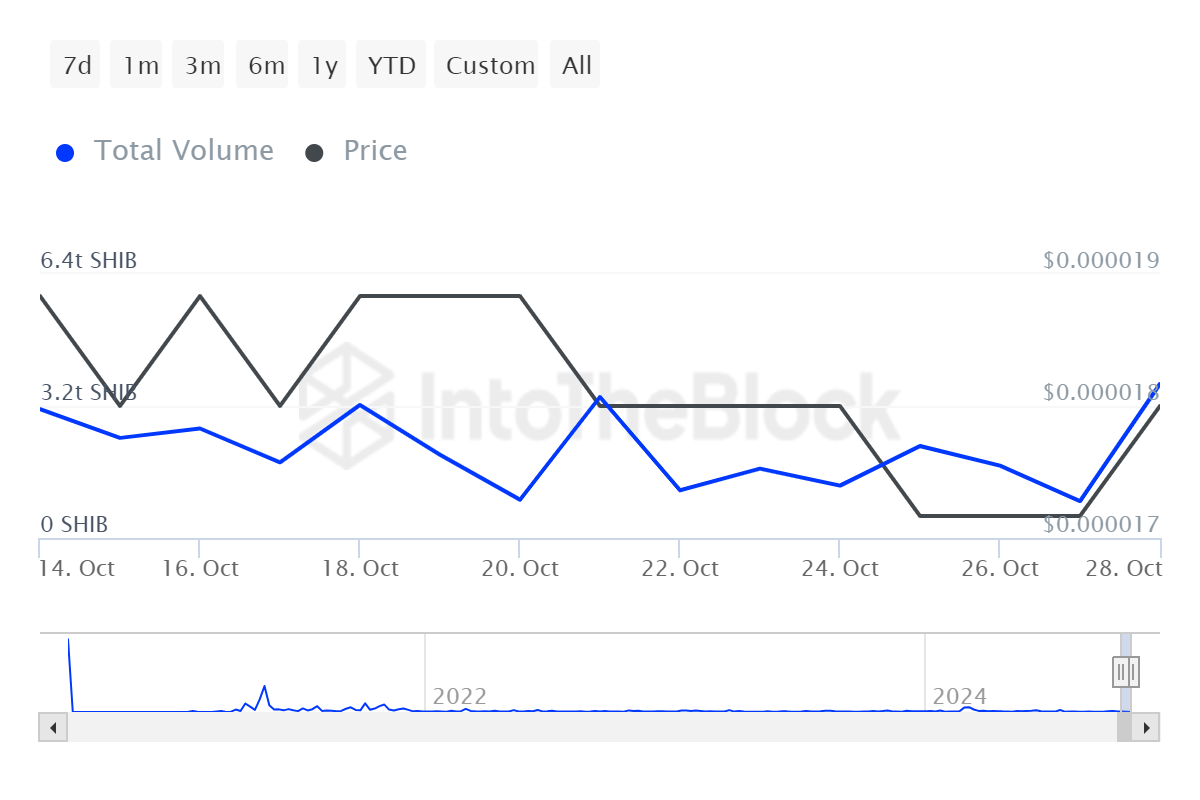Click navigator scroll right arrow
This screenshot has height=800, width=1200.
[x=1146, y=727]
